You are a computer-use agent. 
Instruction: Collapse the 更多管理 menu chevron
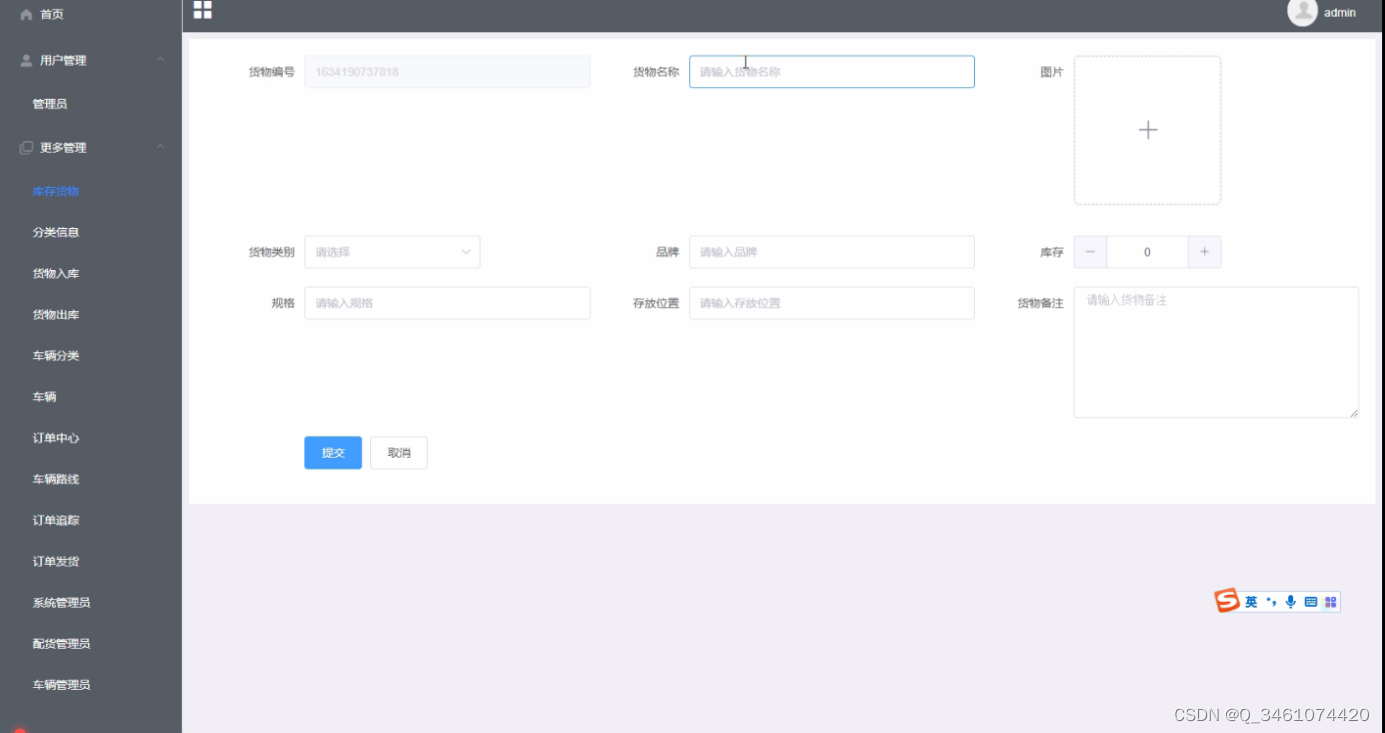(x=160, y=147)
